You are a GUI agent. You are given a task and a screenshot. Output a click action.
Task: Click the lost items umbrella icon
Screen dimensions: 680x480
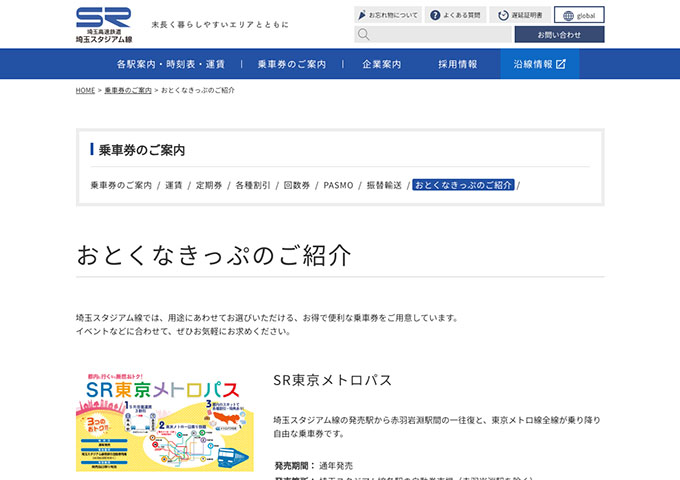[x=362, y=15]
